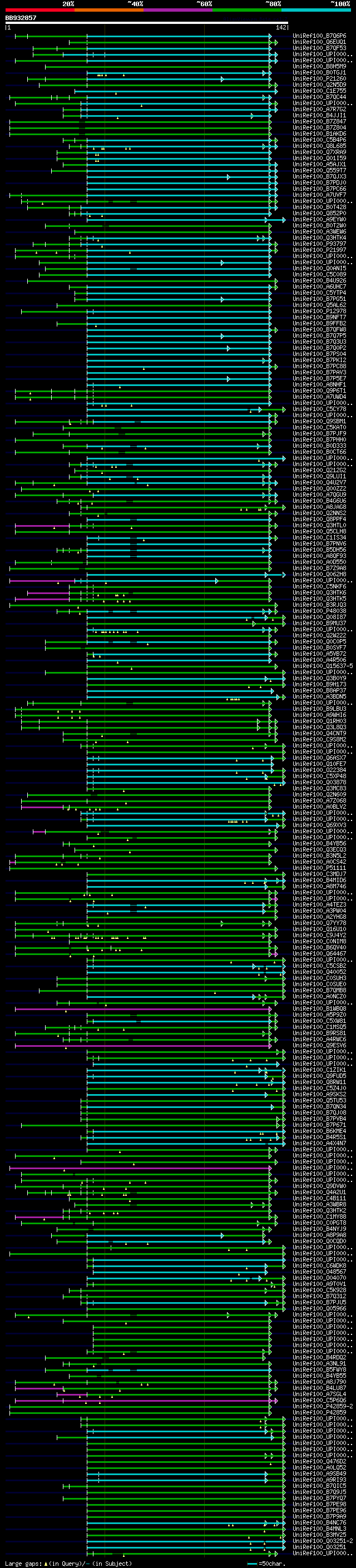The image size is (356, 1568).
Task: Select the UniRef100_Q03878 label
Action: click(x=319, y=783)
